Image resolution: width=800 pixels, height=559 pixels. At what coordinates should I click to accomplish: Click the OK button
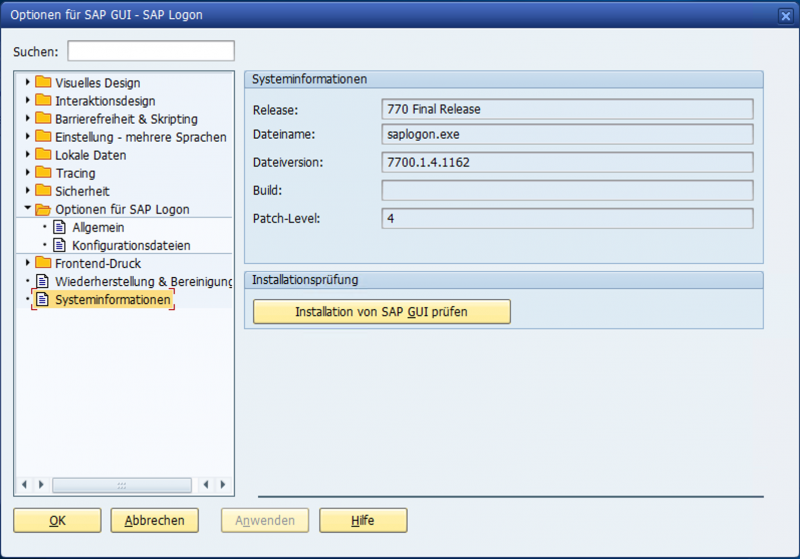click(x=57, y=520)
